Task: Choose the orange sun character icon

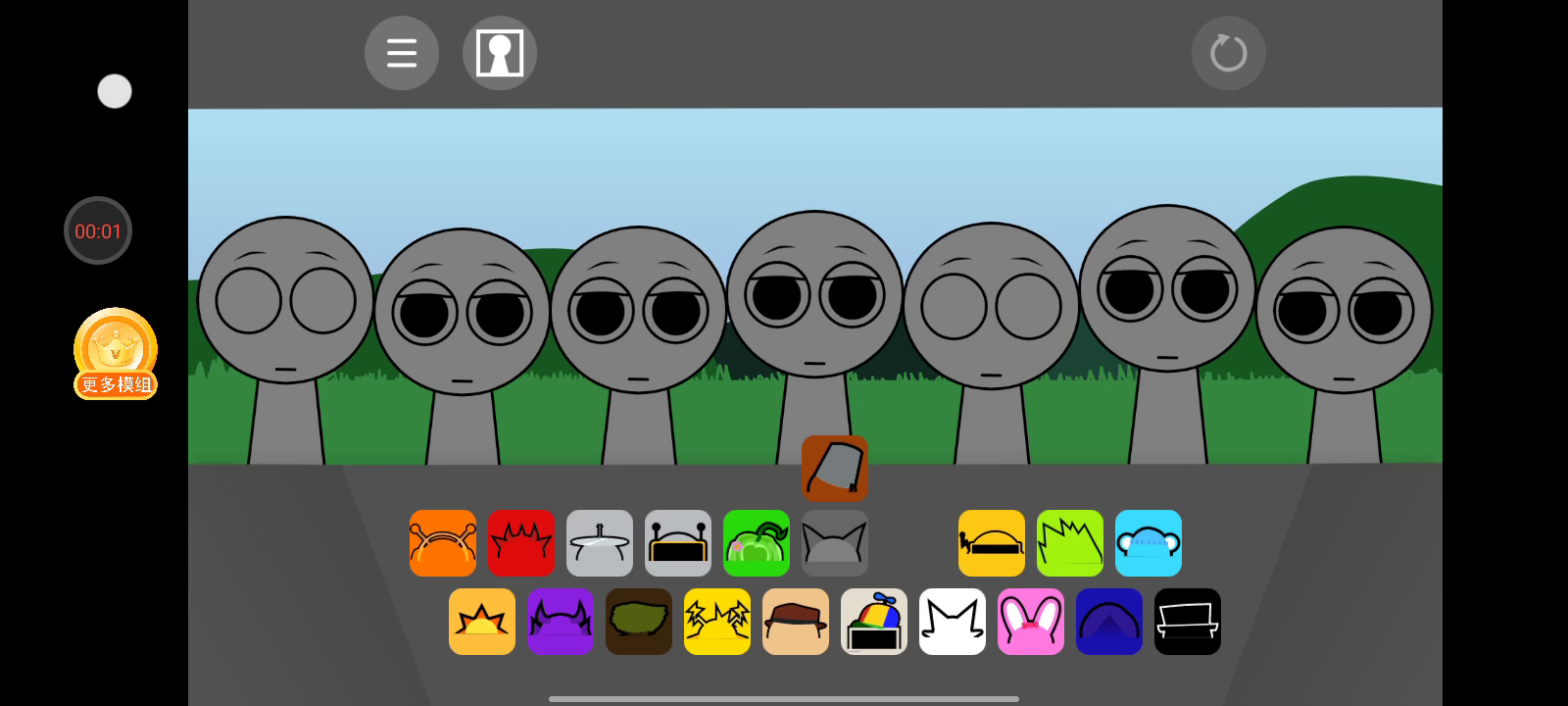Action: 482,622
